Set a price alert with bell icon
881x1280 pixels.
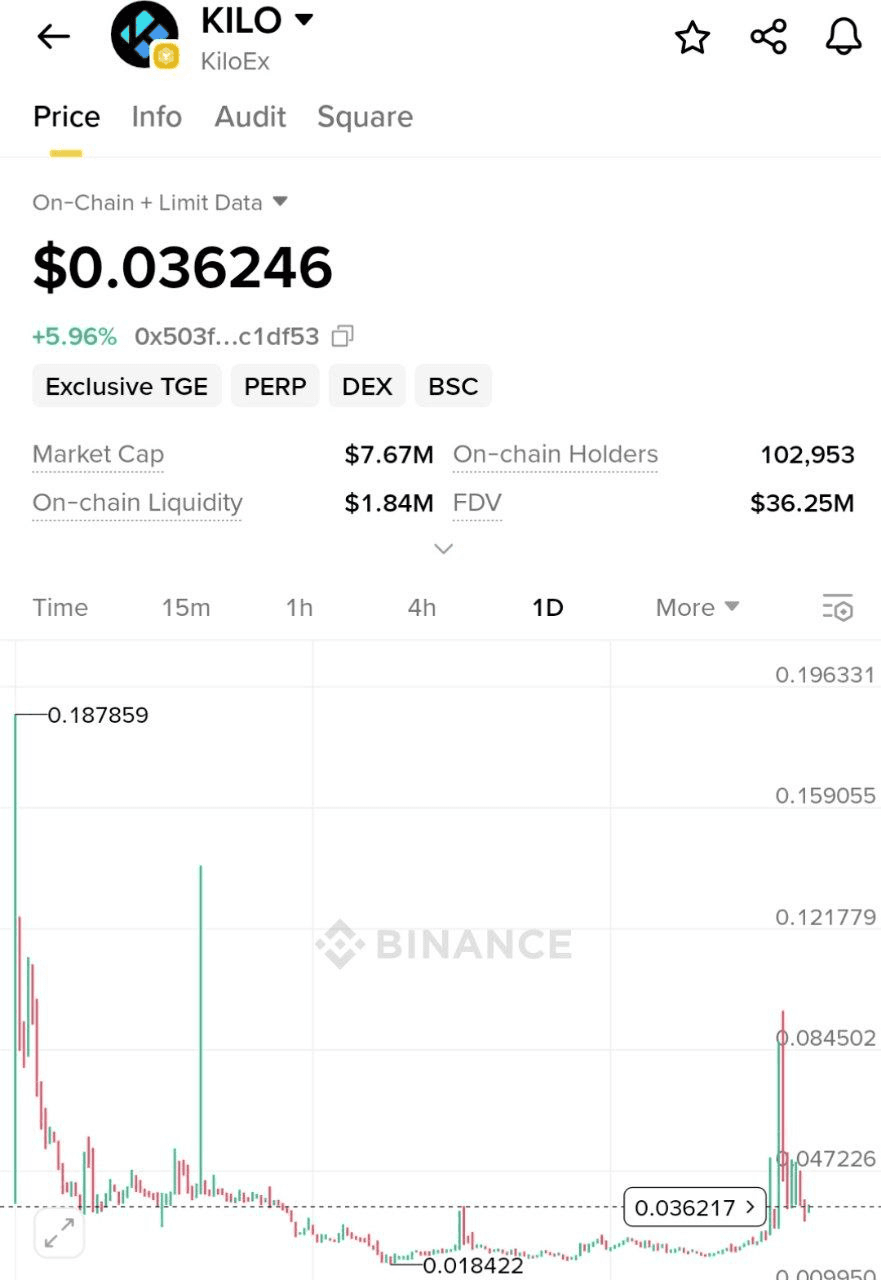[x=843, y=37]
